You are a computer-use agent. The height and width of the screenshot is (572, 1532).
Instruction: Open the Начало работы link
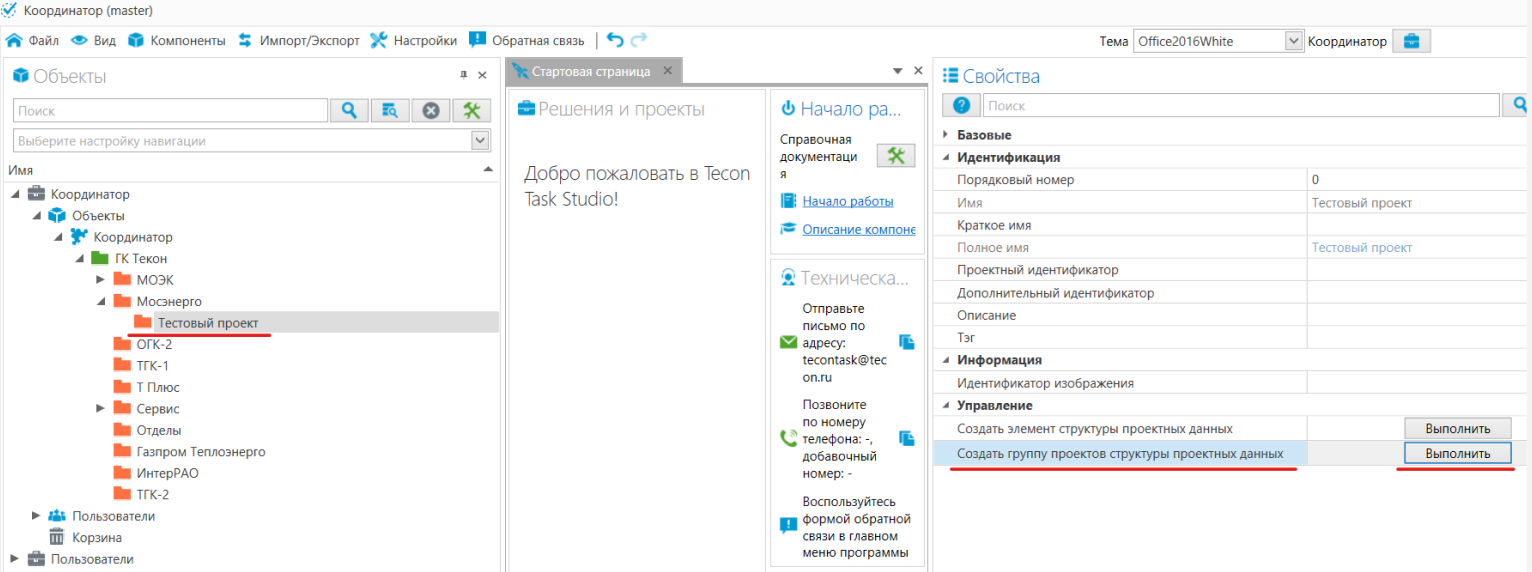click(x=848, y=201)
